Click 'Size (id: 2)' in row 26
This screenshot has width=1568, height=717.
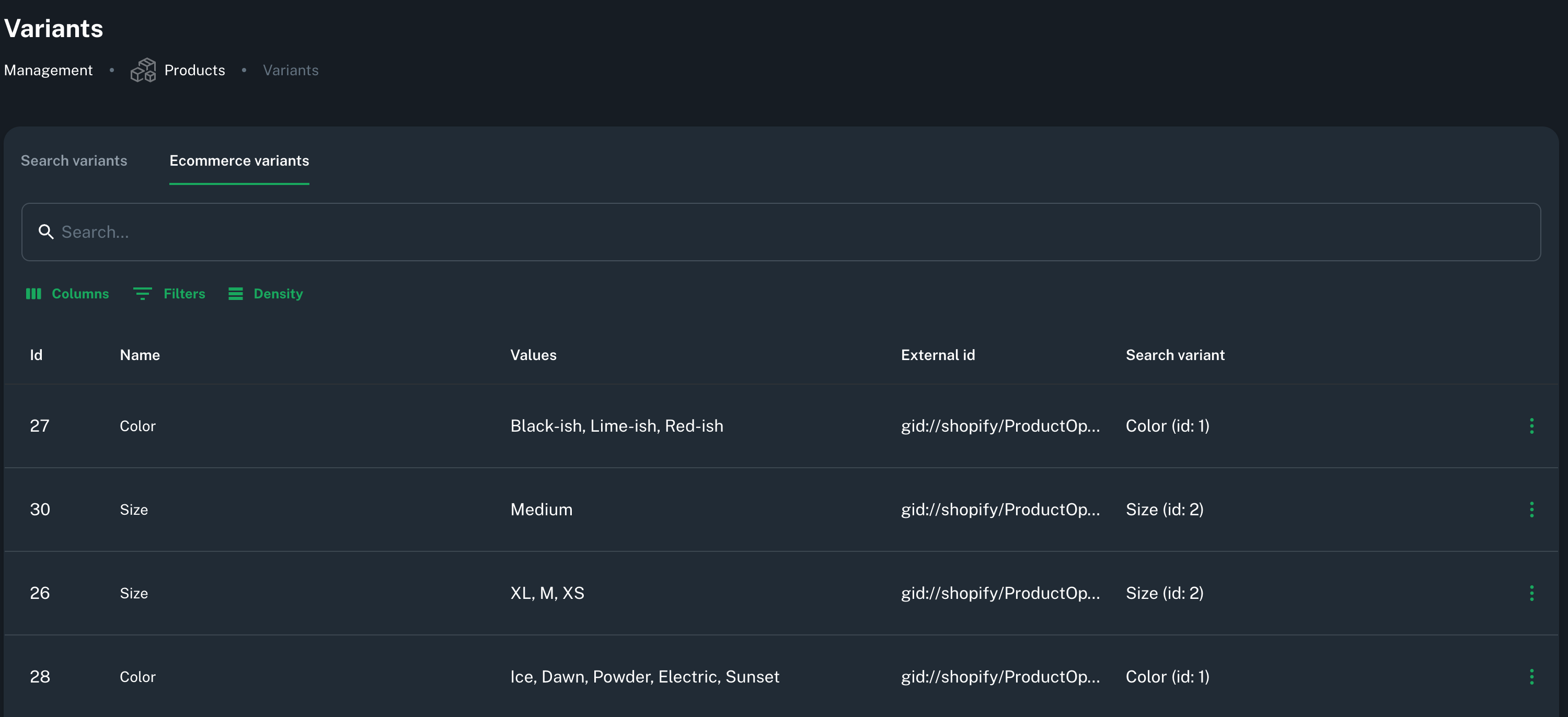point(1165,593)
